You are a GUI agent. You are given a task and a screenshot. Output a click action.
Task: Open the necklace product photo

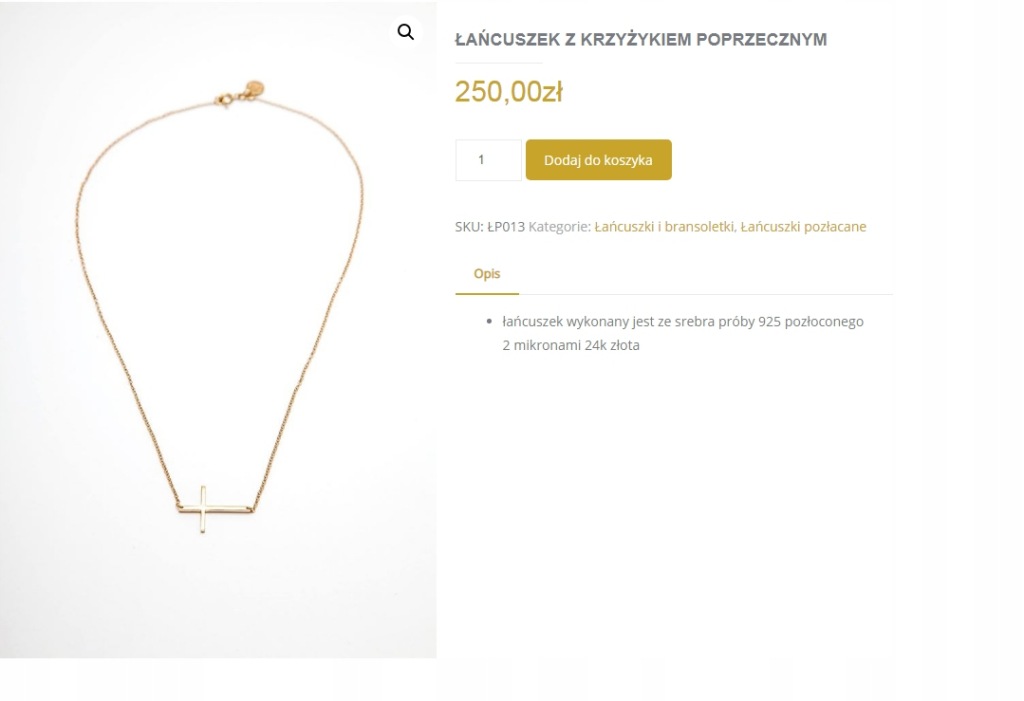[x=218, y=329]
